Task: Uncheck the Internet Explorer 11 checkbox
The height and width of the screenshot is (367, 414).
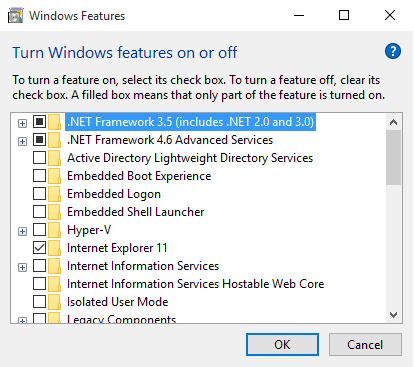Action: (x=39, y=248)
